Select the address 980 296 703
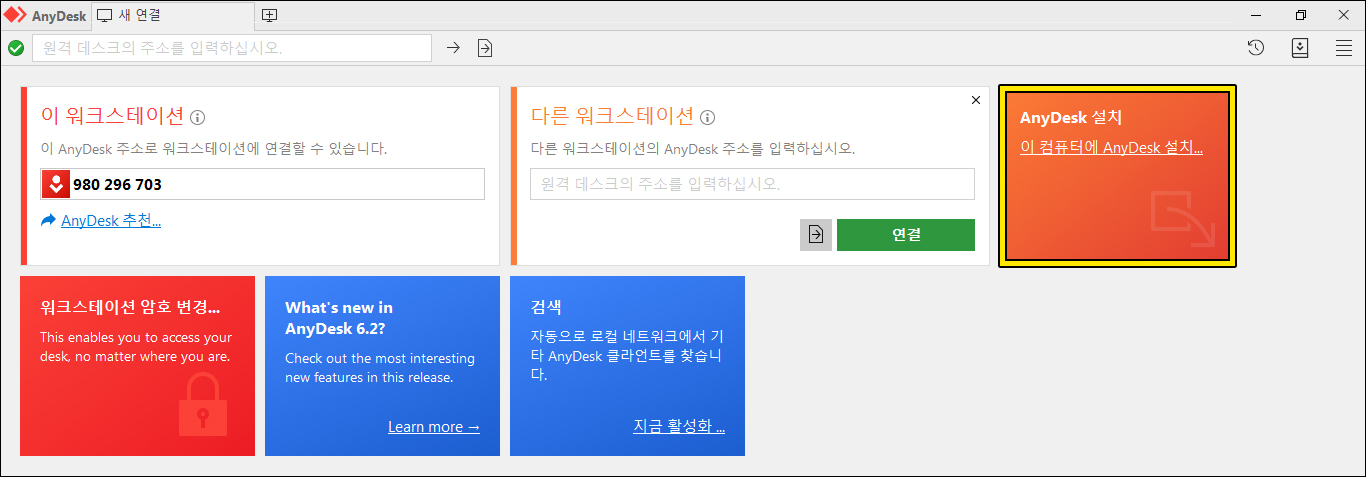 117,184
